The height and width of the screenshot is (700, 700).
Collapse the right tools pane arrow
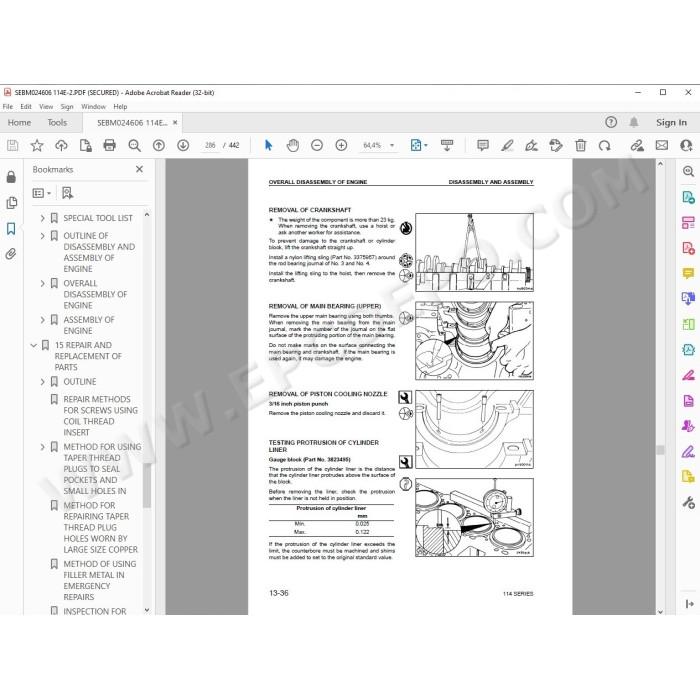(689, 604)
